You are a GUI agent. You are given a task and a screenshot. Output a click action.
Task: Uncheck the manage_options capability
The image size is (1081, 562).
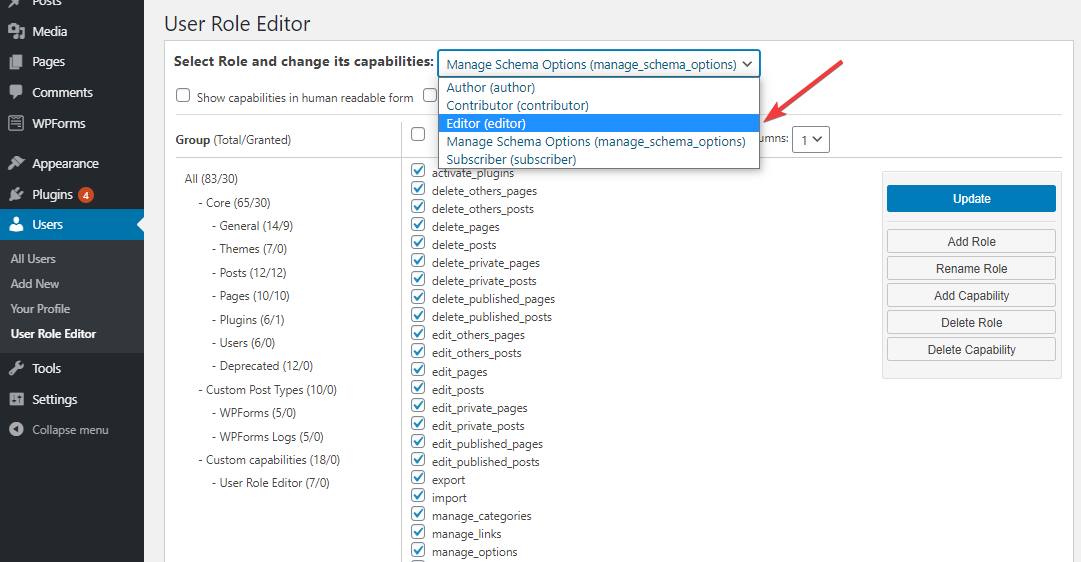click(x=418, y=550)
